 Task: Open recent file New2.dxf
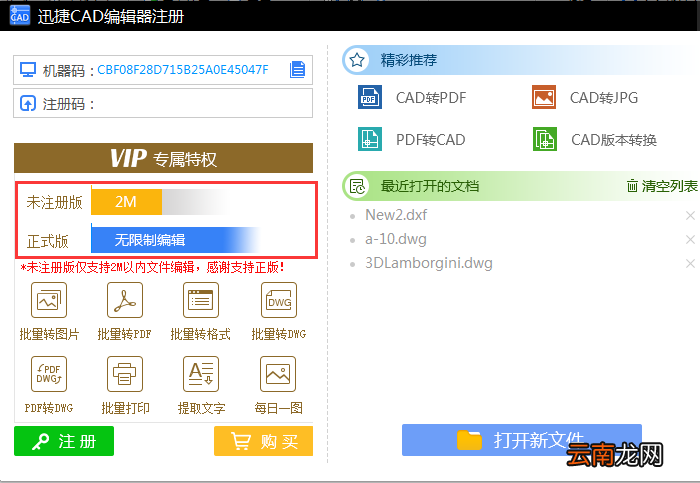396,215
